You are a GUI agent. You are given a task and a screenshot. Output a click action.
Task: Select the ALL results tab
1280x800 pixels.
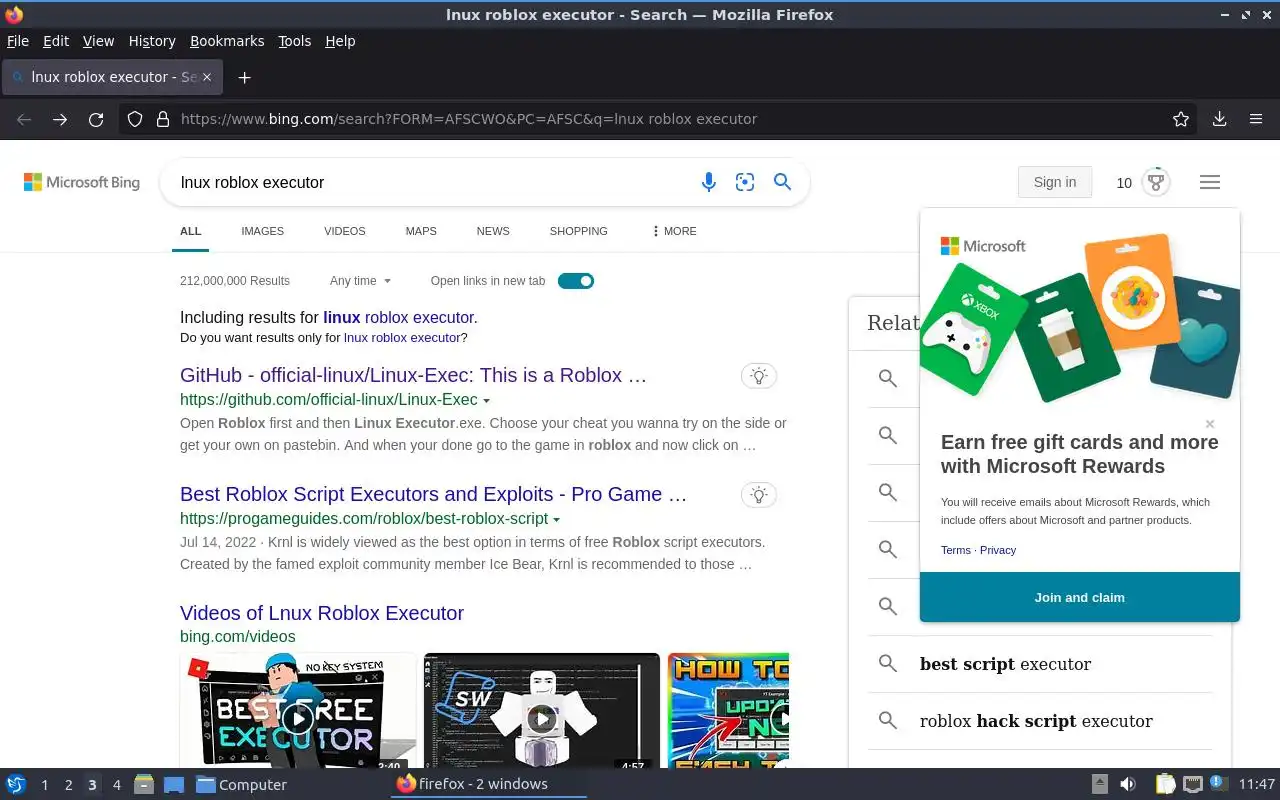(190, 231)
